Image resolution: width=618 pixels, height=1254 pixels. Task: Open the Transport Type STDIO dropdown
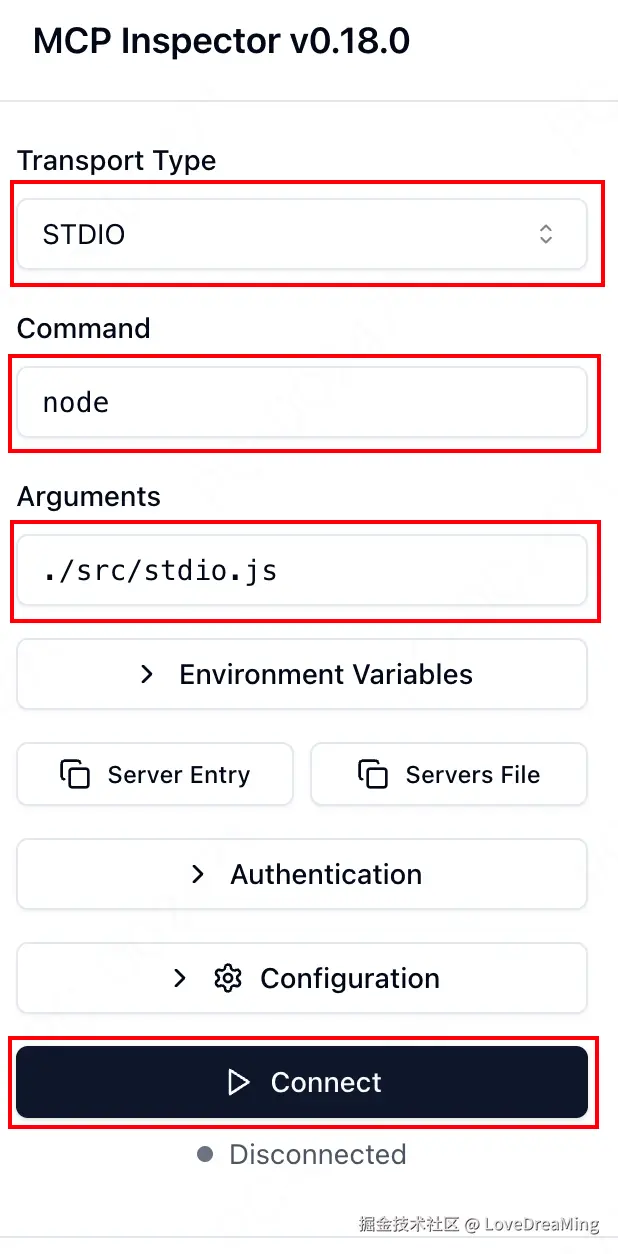click(300, 234)
